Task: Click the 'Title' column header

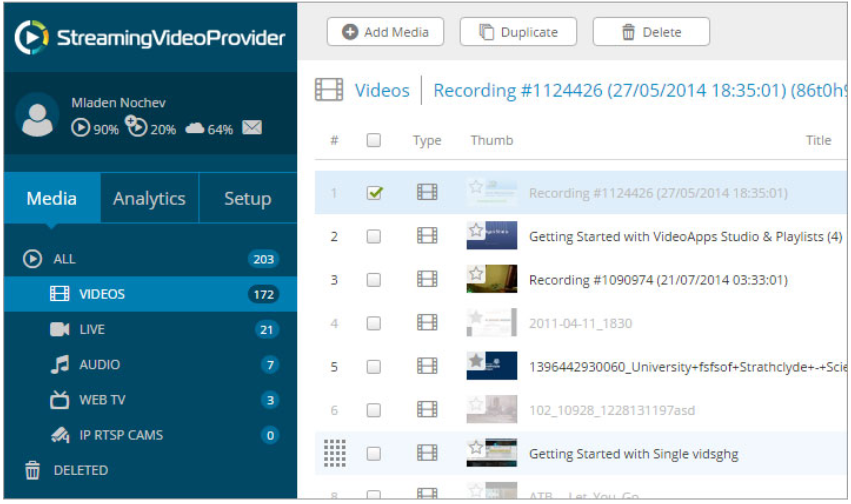Action: [x=818, y=141]
